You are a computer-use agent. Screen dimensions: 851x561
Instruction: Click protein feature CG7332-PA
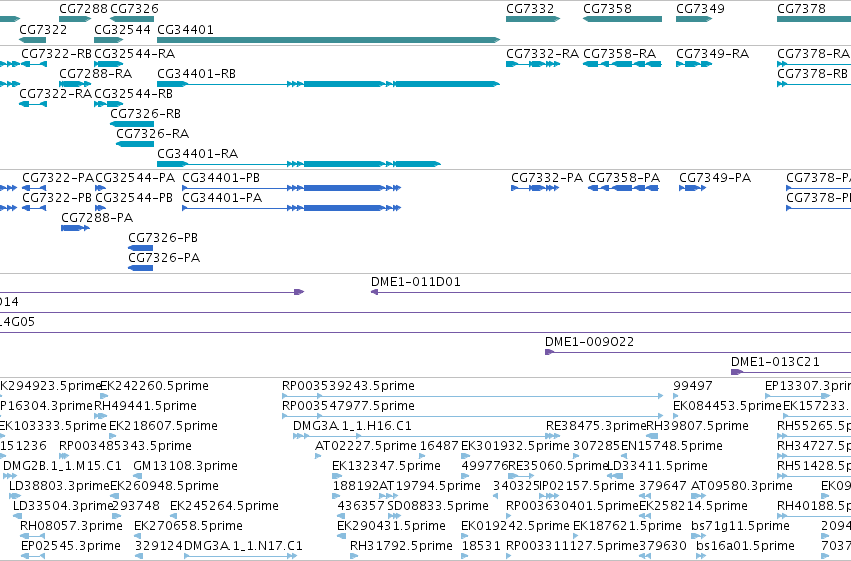535,188
